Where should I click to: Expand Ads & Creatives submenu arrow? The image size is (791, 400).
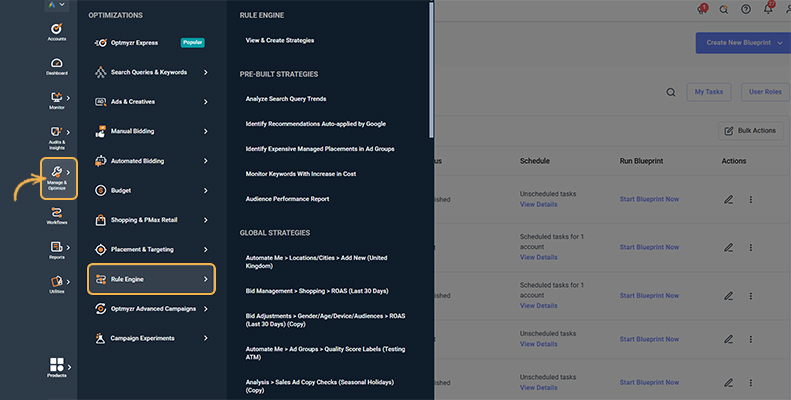tap(205, 102)
